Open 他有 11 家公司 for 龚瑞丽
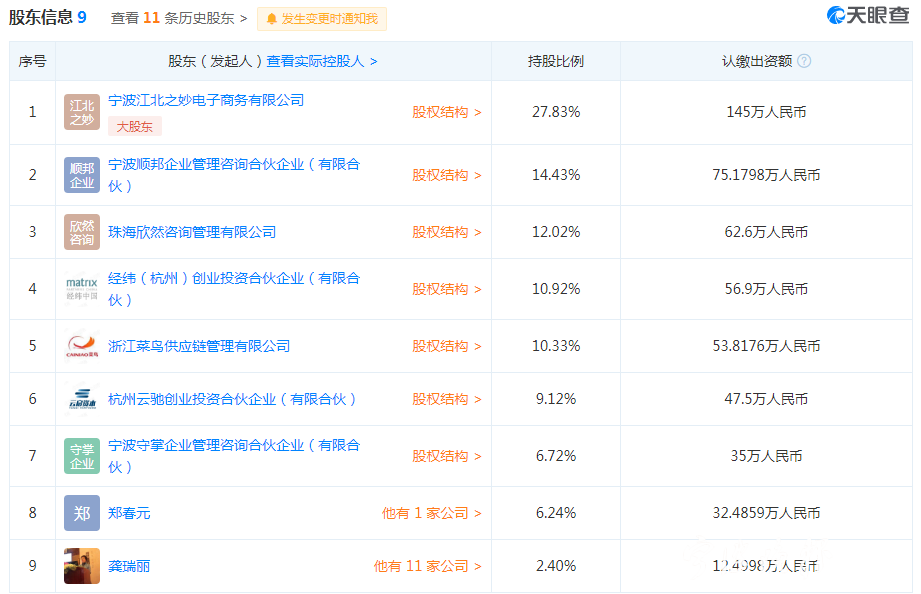The width and height of the screenshot is (921, 594). click(428, 566)
